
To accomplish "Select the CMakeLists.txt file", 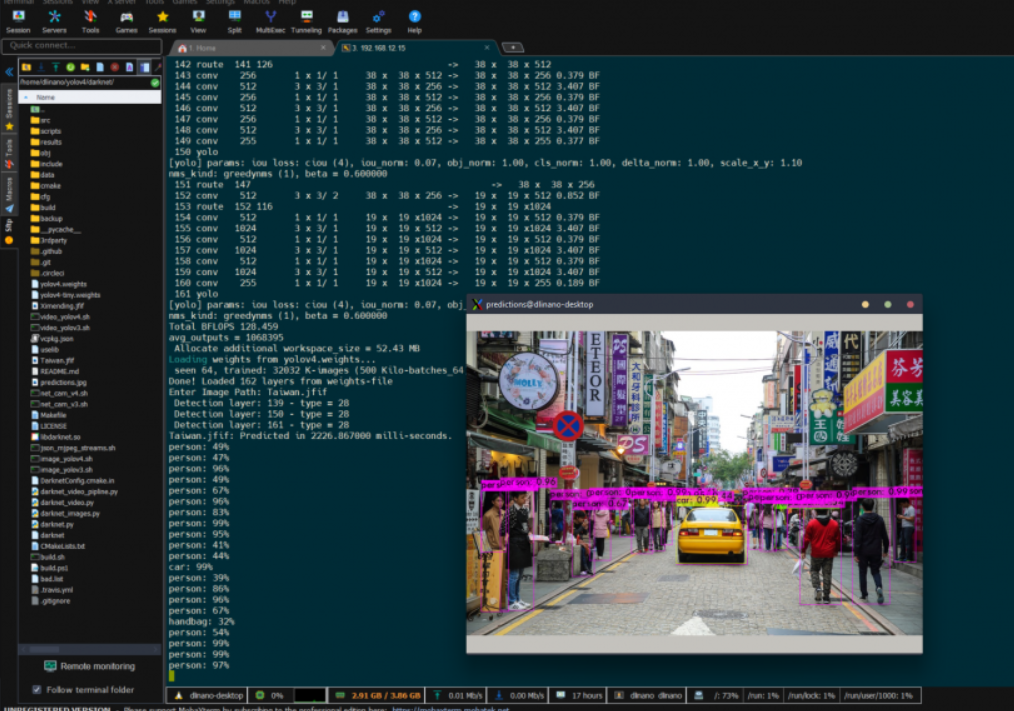I will coord(58,546).
